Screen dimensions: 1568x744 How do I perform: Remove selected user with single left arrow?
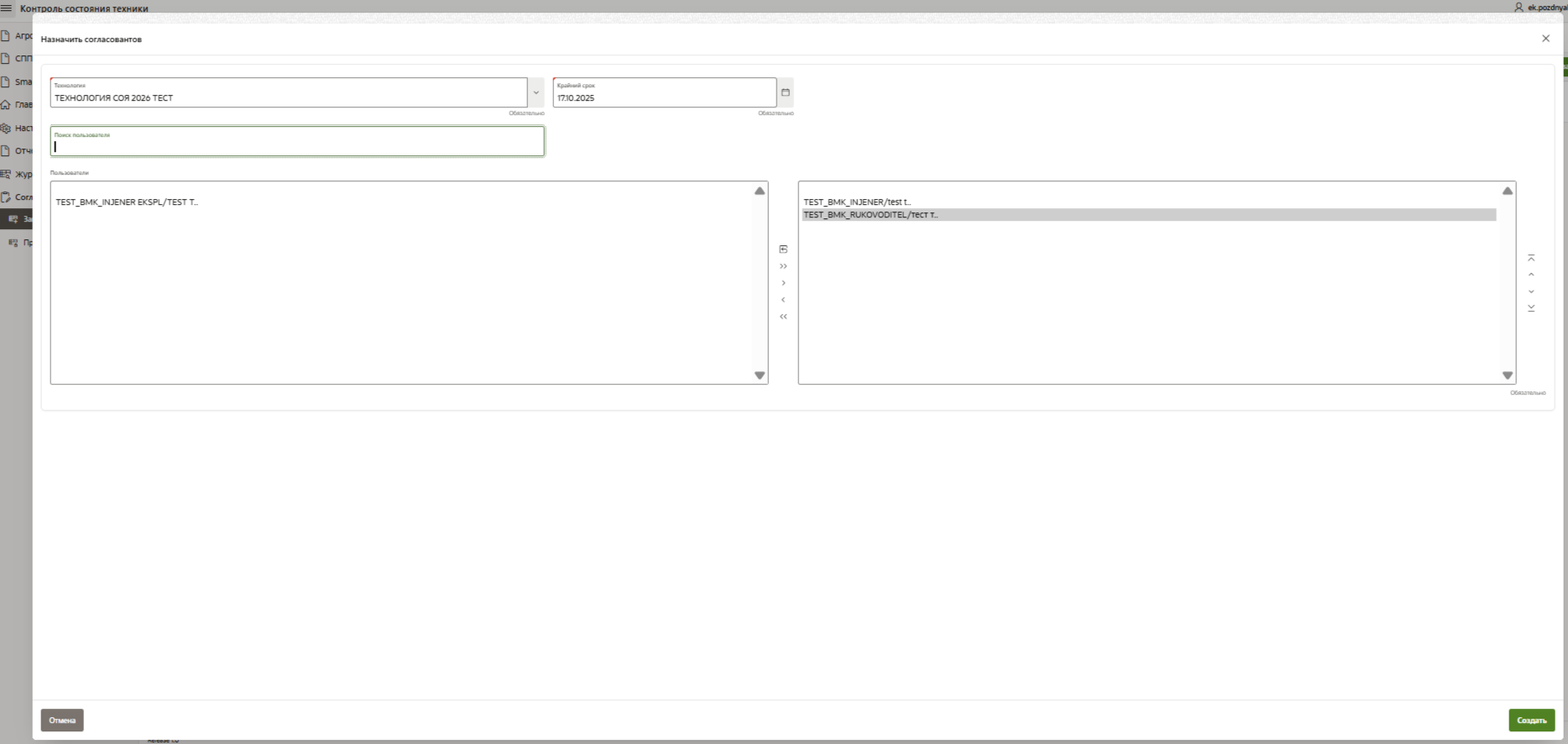[x=783, y=300]
